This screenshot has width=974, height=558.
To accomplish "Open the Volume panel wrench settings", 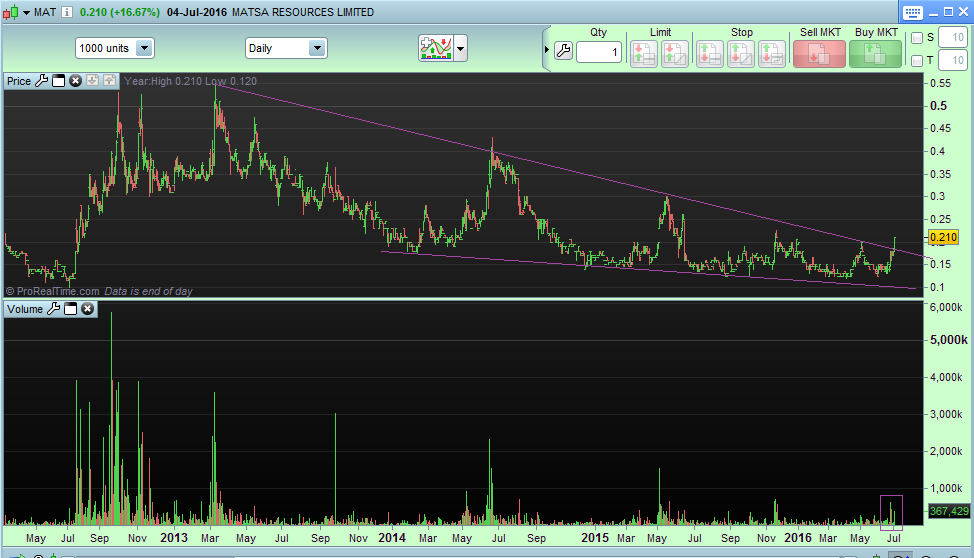I will tap(53, 309).
